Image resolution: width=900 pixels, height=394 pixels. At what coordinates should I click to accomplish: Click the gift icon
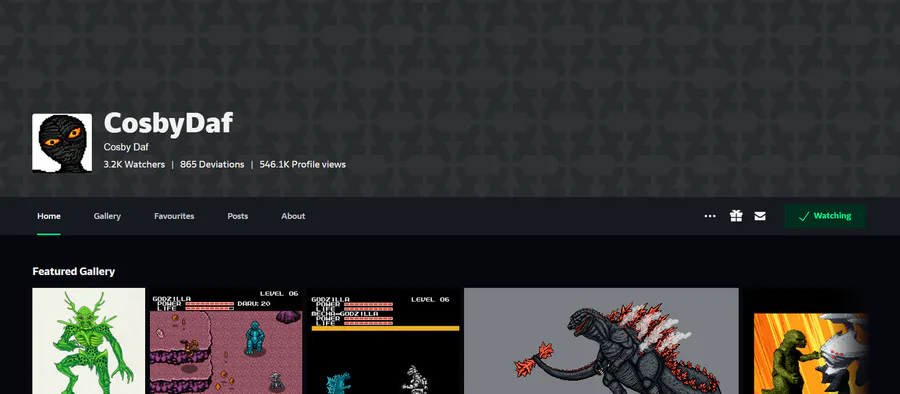(736, 216)
